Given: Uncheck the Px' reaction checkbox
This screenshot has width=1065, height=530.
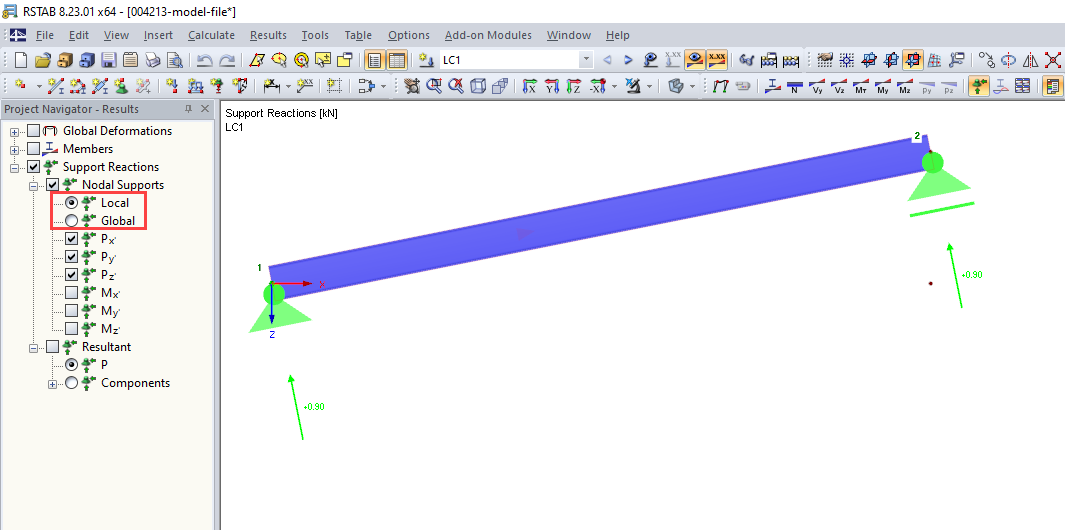Looking at the screenshot, I should point(71,238).
